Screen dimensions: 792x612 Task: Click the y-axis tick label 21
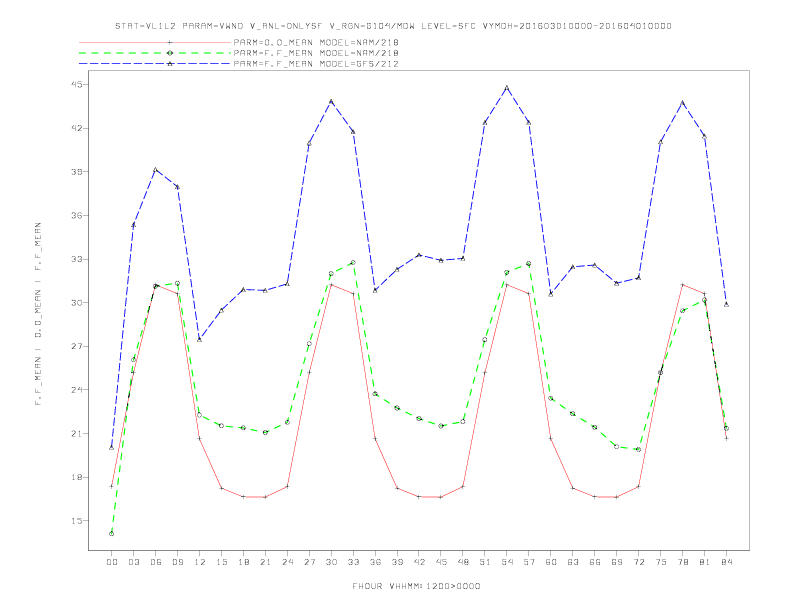coord(75,433)
